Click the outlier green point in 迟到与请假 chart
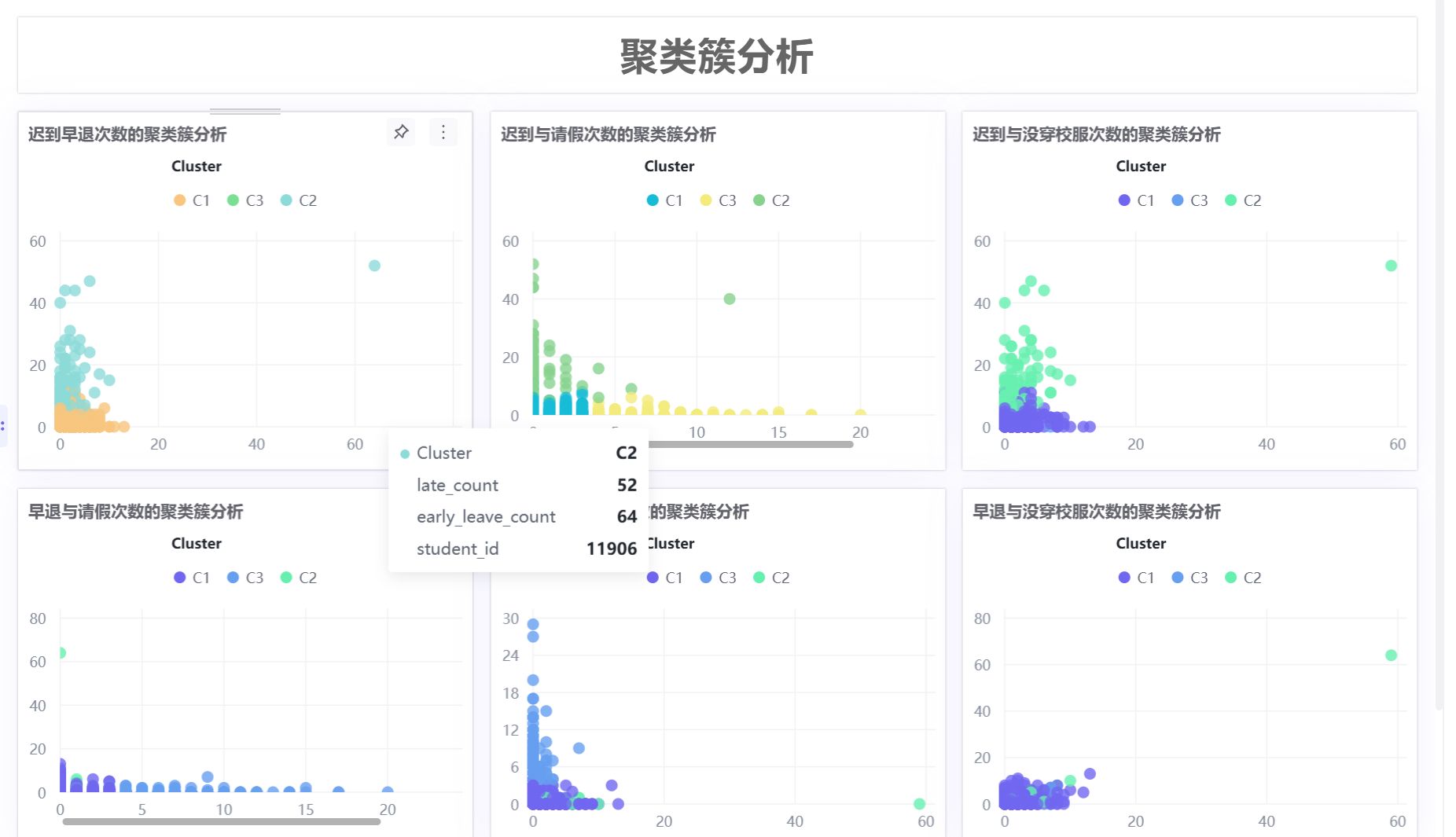Screen dimensions: 1456x837 [x=730, y=299]
